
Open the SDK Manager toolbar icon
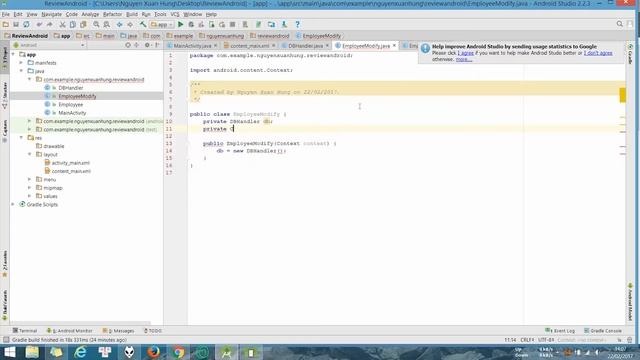284,24
